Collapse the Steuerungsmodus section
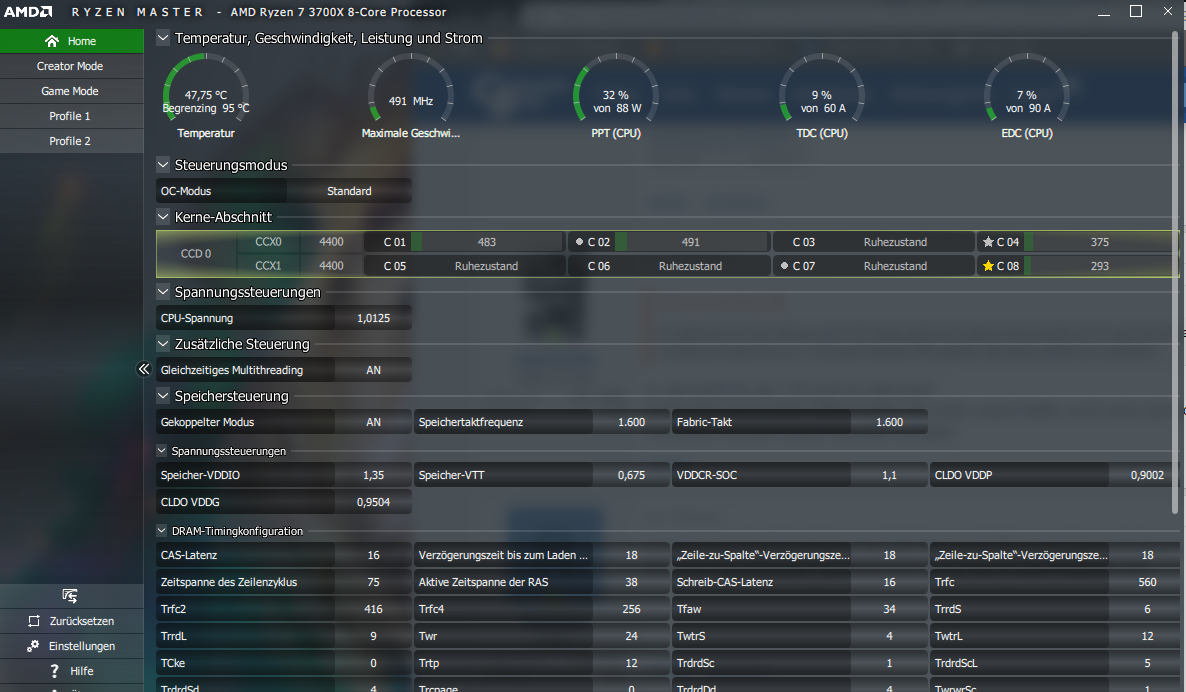This screenshot has height=692, width=1186. pyautogui.click(x=163, y=164)
